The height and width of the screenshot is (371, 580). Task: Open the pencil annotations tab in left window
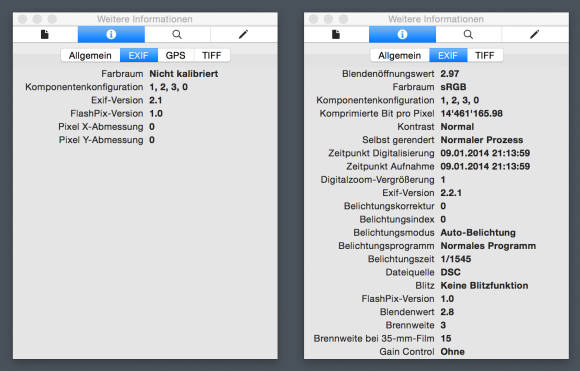[x=244, y=34]
